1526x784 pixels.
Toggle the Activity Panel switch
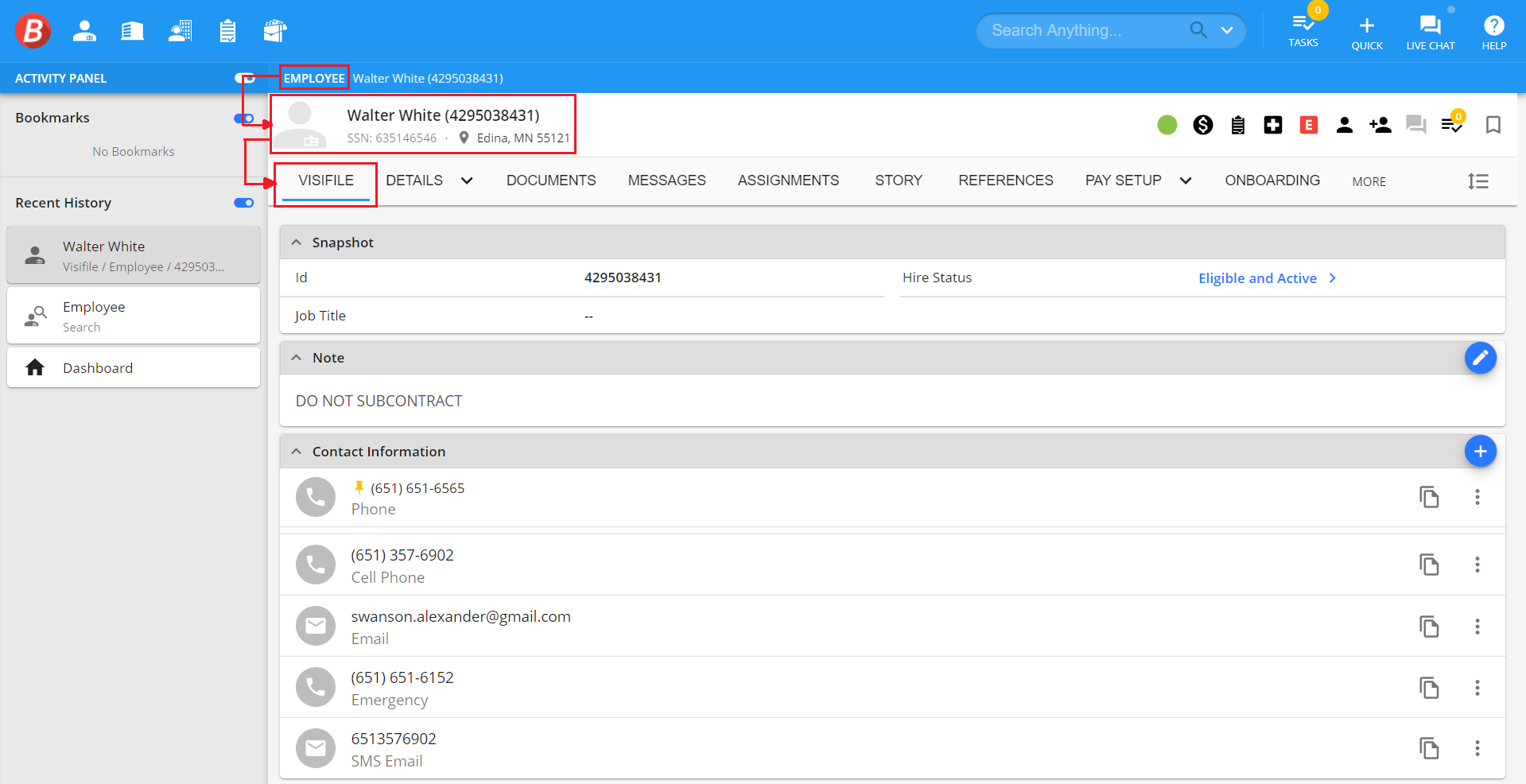pos(244,78)
